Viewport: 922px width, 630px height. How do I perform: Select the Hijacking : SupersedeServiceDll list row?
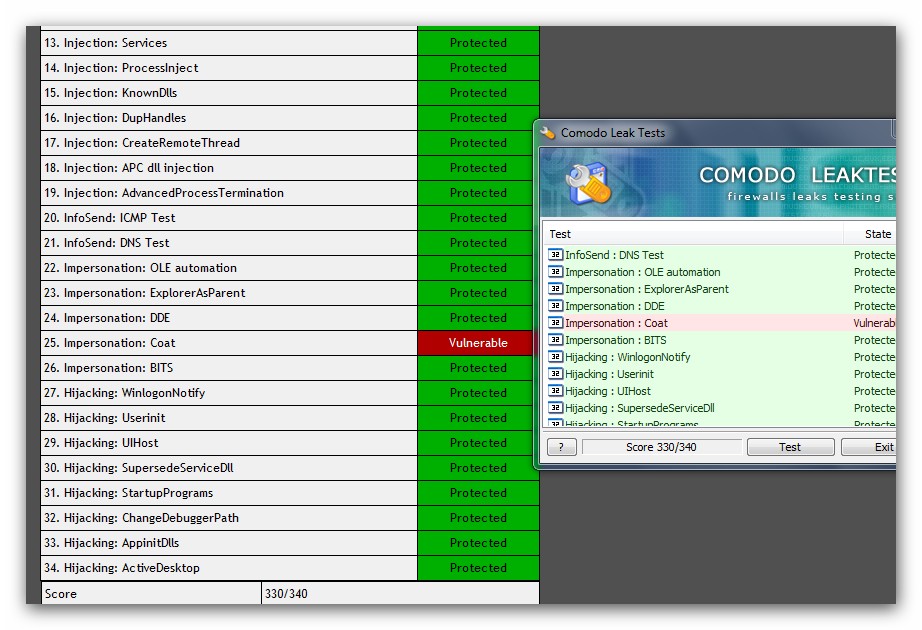[720, 408]
